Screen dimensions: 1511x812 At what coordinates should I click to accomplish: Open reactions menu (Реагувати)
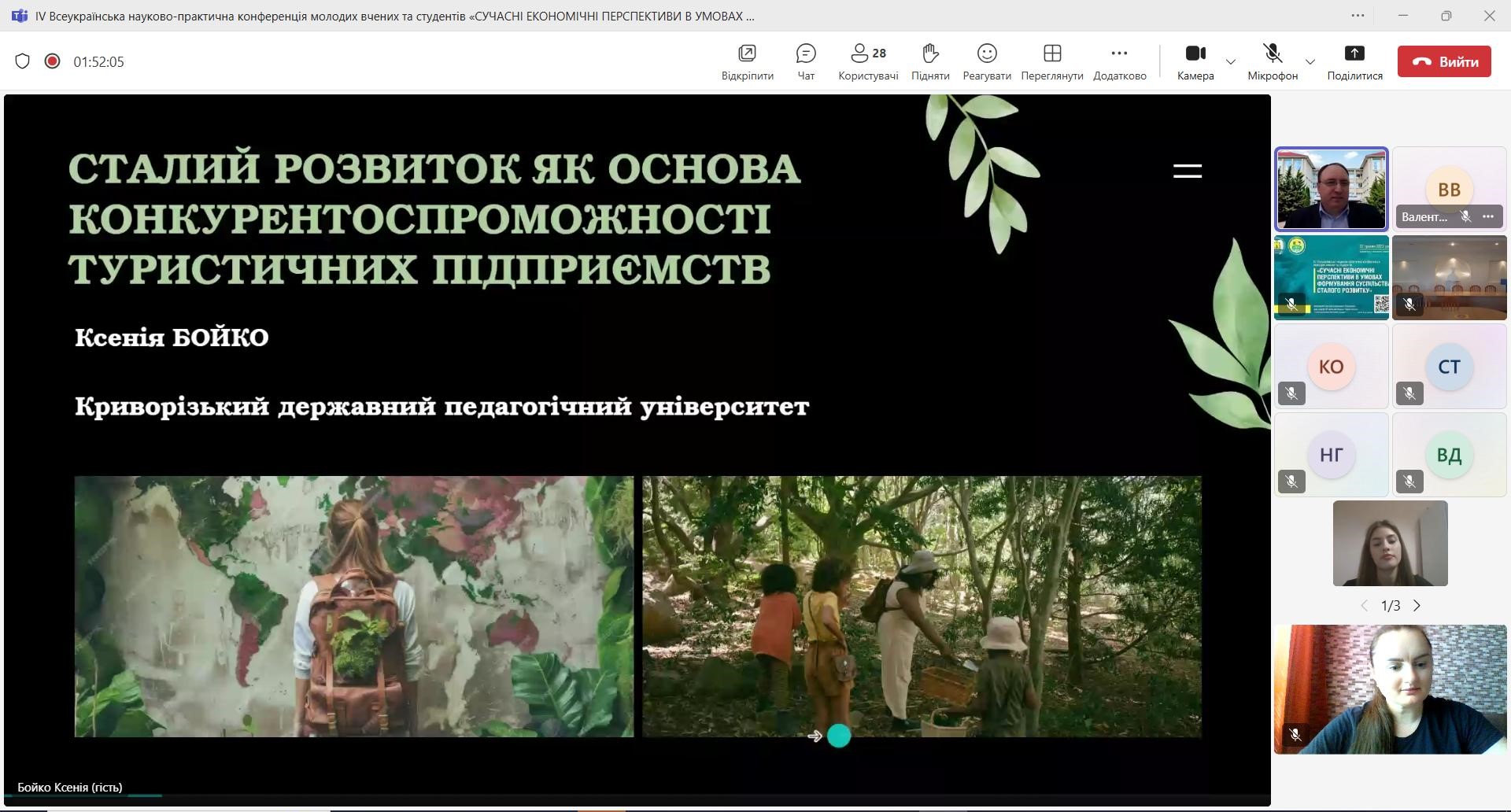point(986,61)
